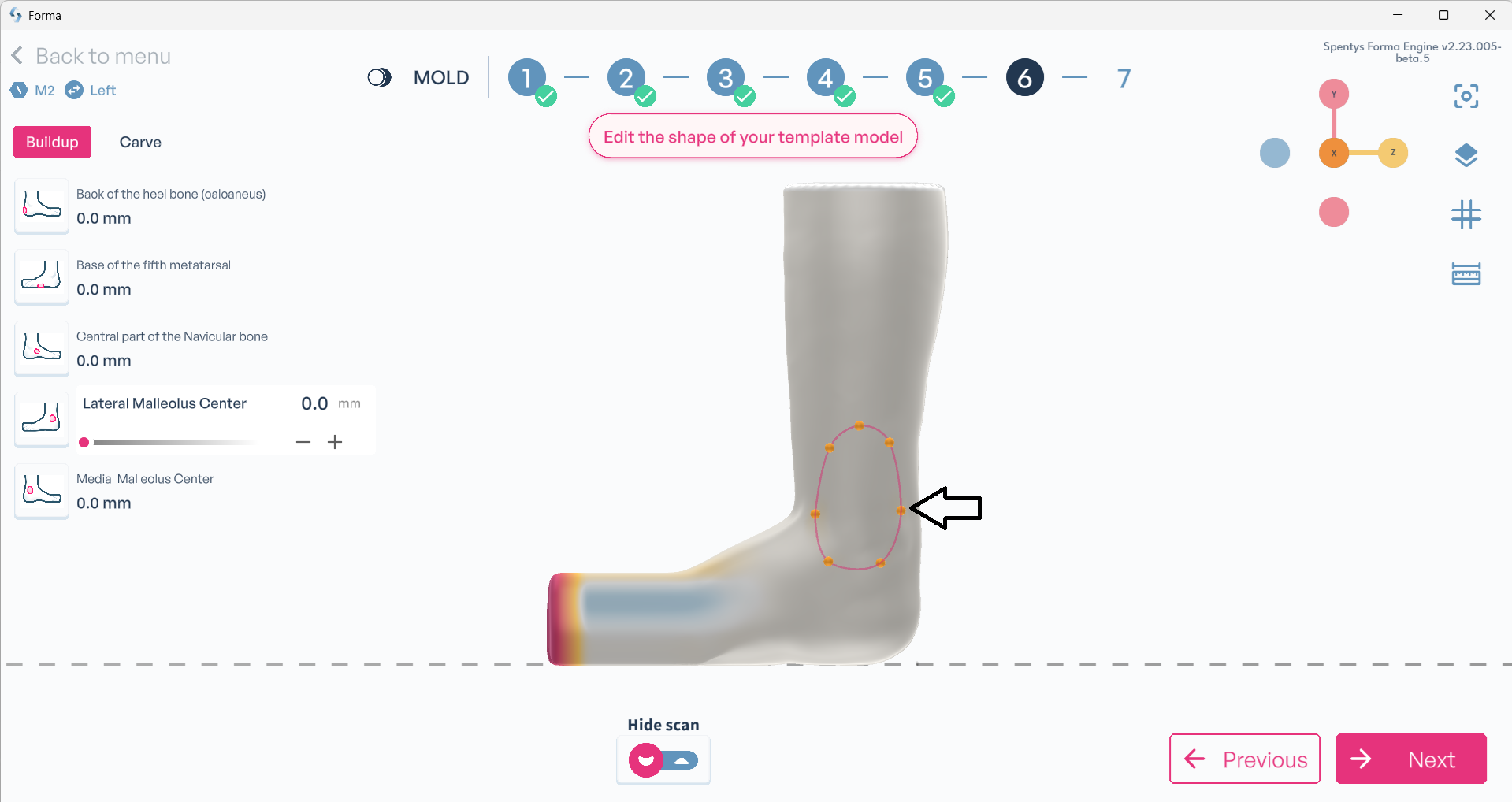1512x802 pixels.
Task: Click the Previous button
Action: (1244, 759)
